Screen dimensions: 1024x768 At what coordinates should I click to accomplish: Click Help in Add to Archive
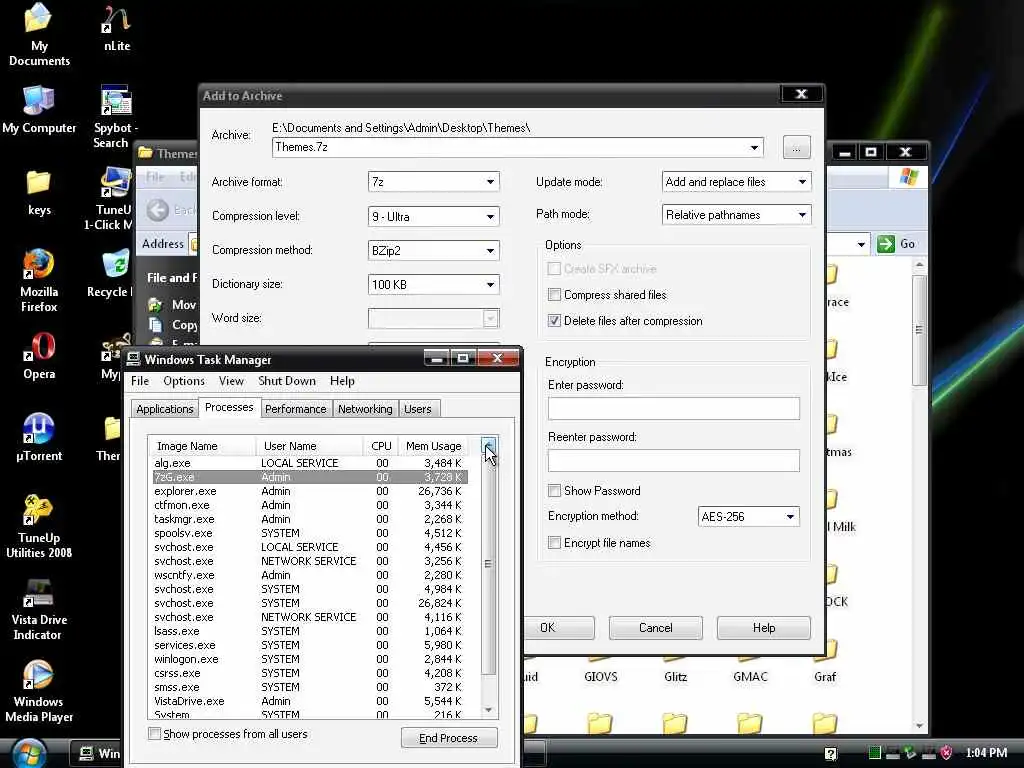coord(763,628)
